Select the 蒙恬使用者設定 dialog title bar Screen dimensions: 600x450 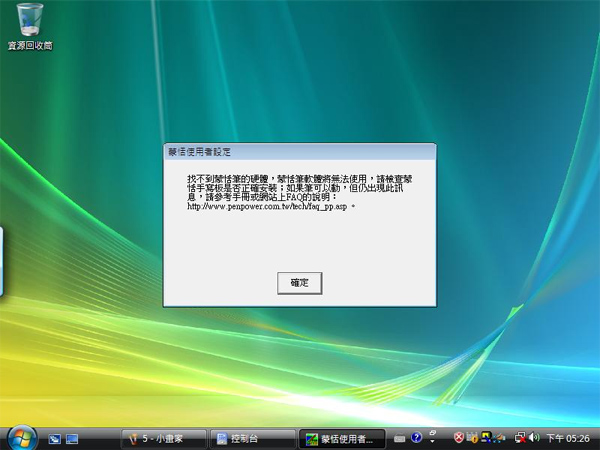(299, 152)
